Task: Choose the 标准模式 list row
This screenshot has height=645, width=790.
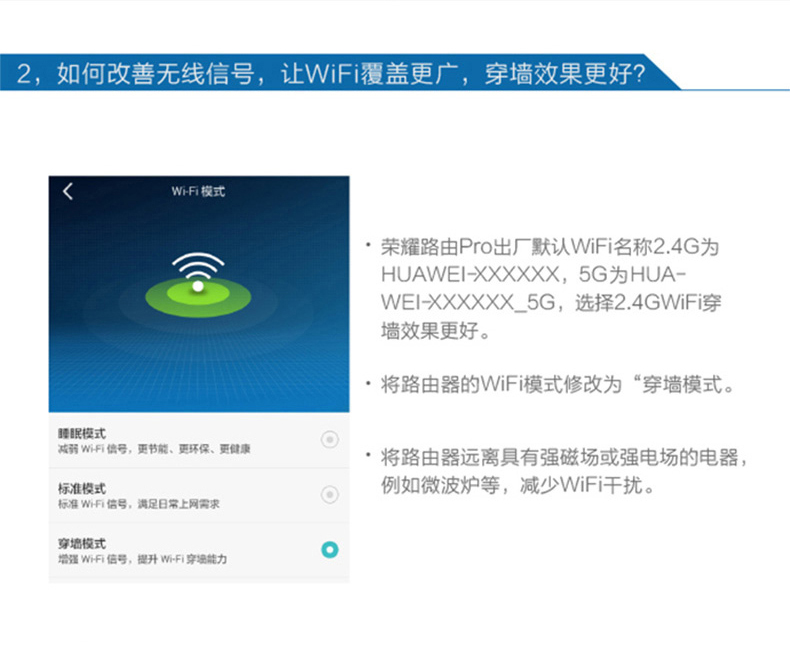Action: tap(199, 495)
